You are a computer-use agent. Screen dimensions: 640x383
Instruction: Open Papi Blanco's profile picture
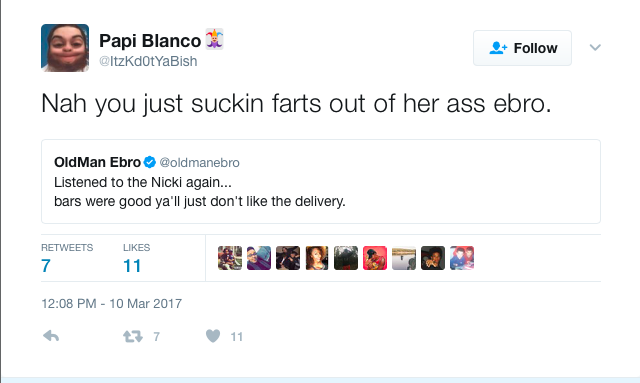pyautogui.click(x=65, y=48)
